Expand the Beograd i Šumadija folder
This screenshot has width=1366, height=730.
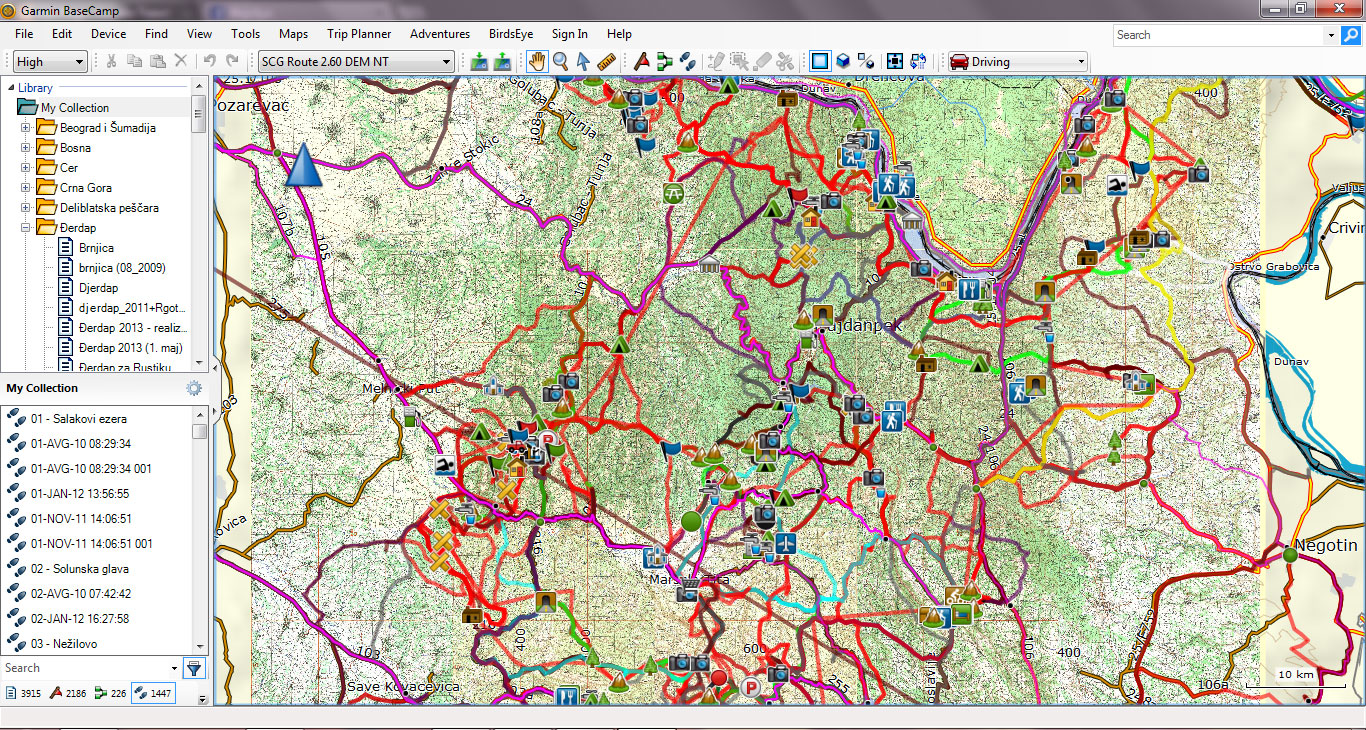[26, 128]
